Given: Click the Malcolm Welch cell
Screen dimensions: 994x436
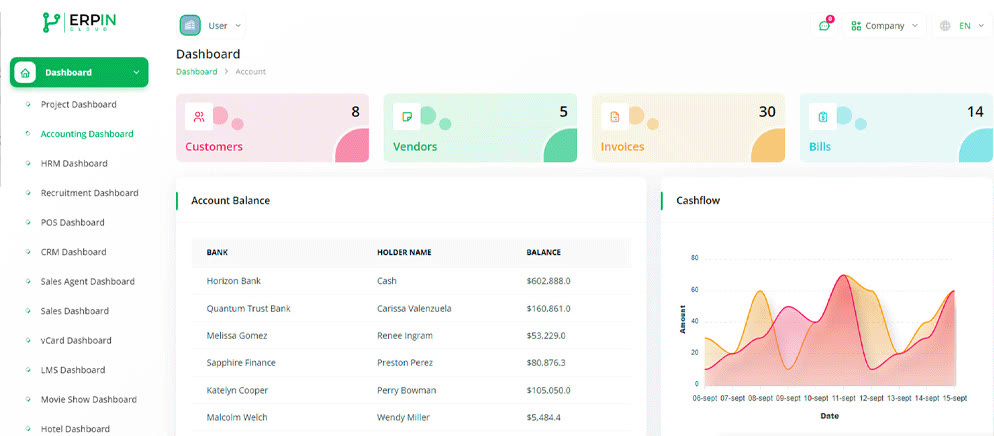Looking at the screenshot, I should [x=237, y=418].
